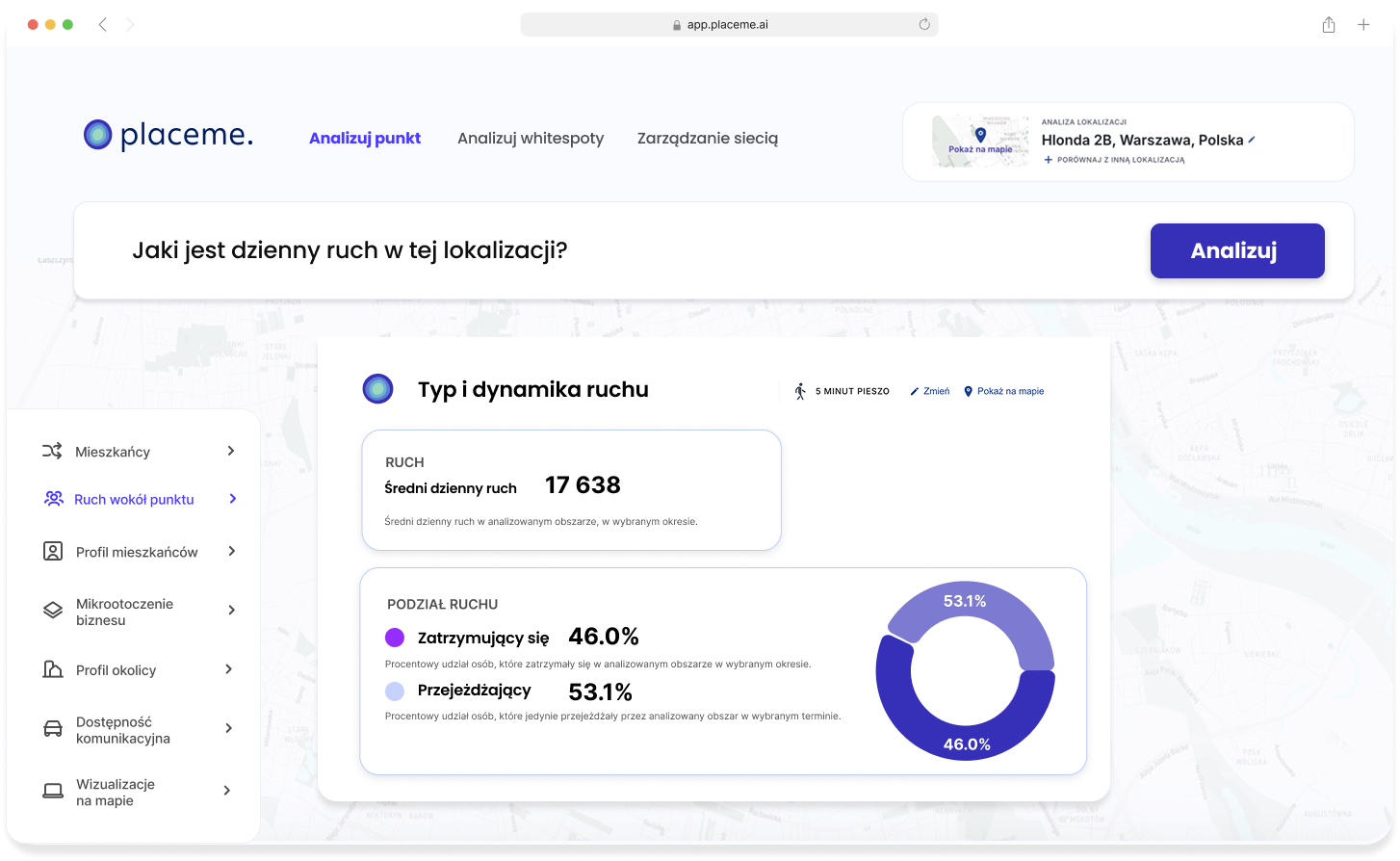Click the Przejeżdżający 53.1% value
Image resolution: width=1400 pixels, height=861 pixels.
600,692
